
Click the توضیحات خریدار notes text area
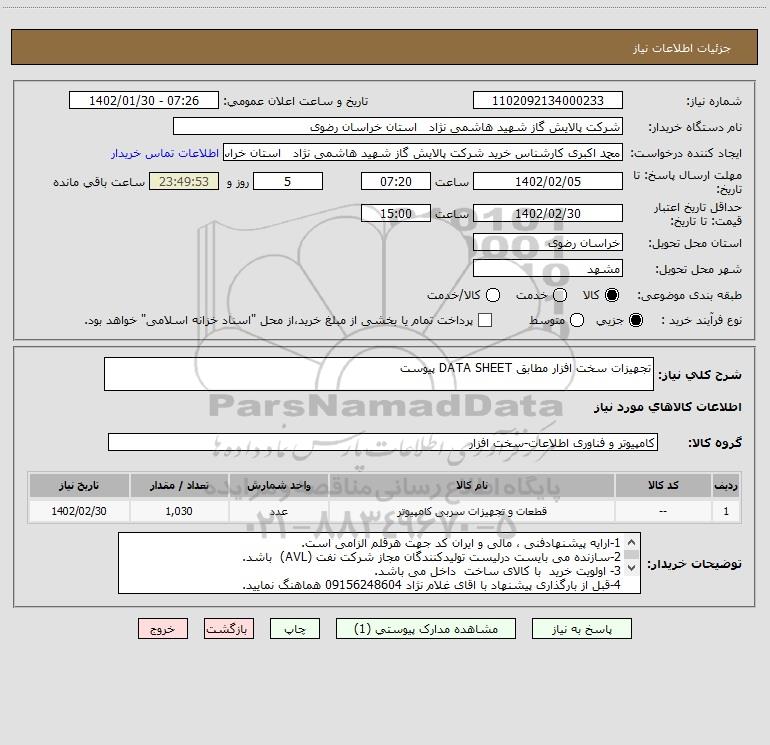(x=379, y=563)
